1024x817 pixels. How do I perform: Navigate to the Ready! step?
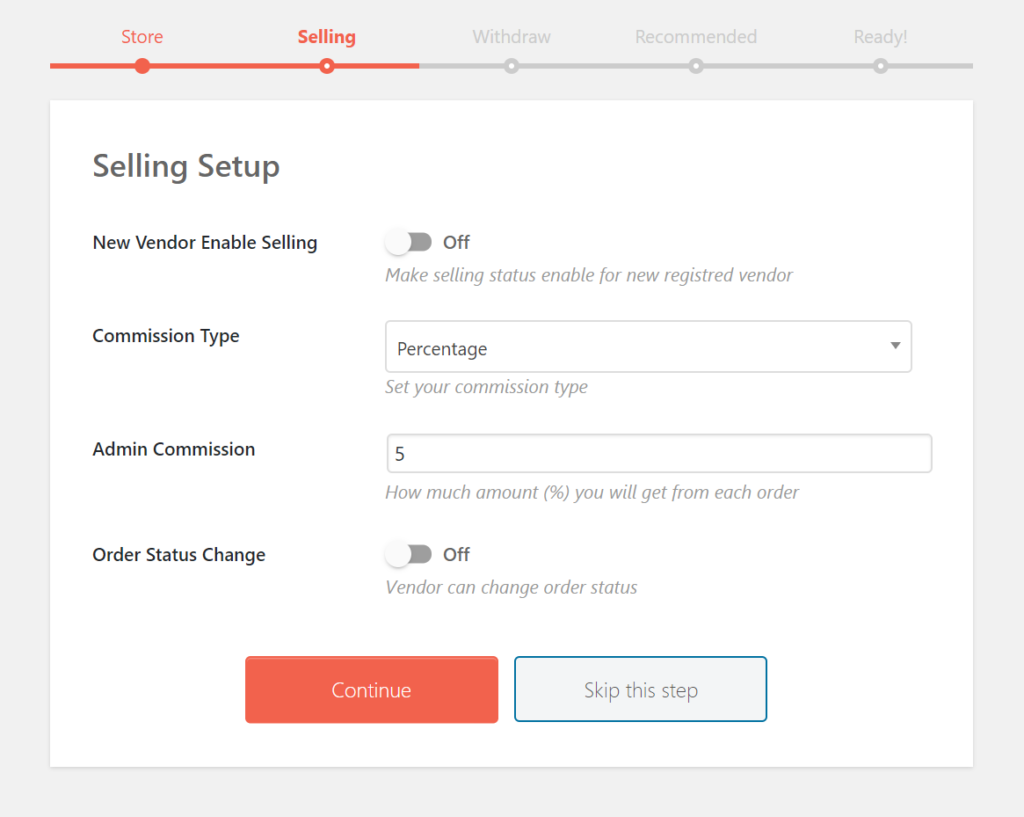pyautogui.click(x=880, y=37)
